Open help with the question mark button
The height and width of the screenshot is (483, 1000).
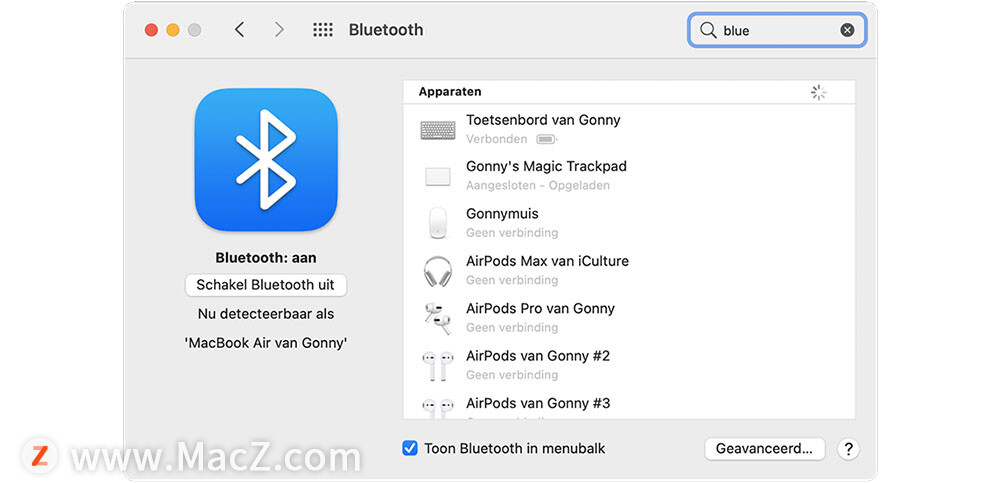tap(848, 449)
